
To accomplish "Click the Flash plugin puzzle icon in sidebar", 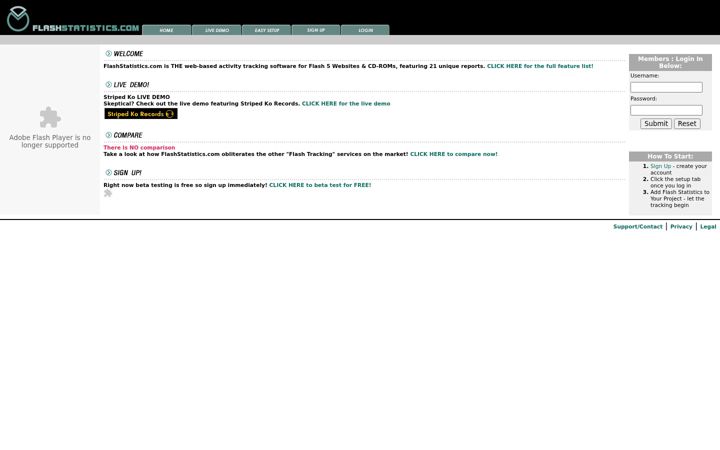I will [50, 118].
